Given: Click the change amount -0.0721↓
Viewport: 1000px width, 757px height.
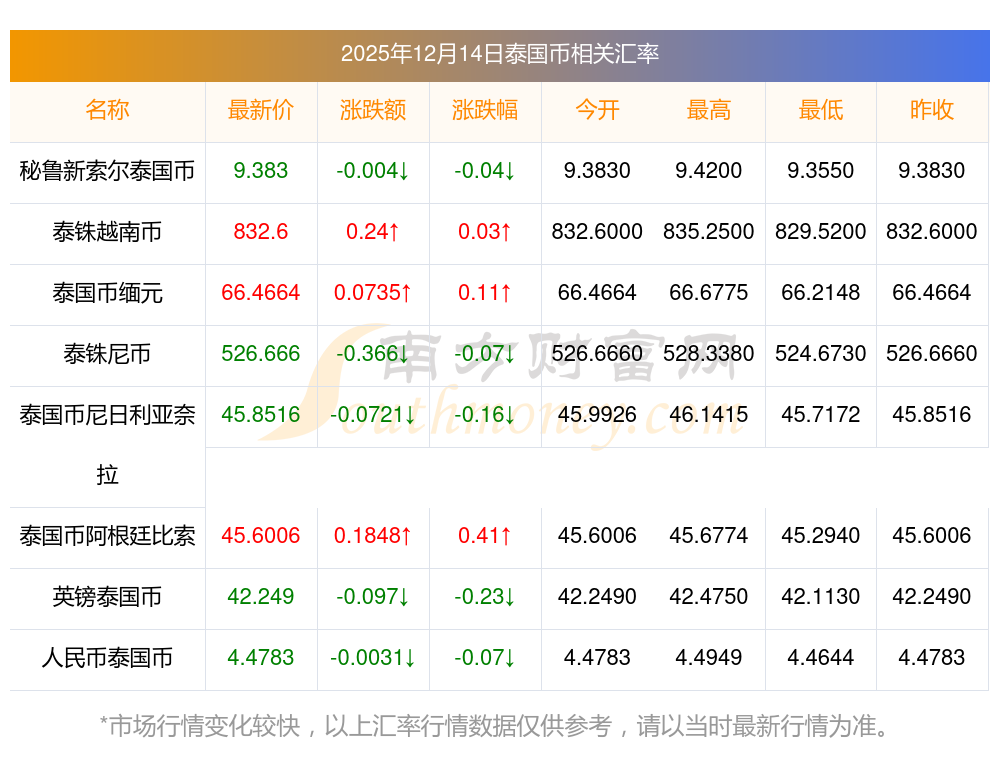Looking at the screenshot, I should tap(373, 414).
